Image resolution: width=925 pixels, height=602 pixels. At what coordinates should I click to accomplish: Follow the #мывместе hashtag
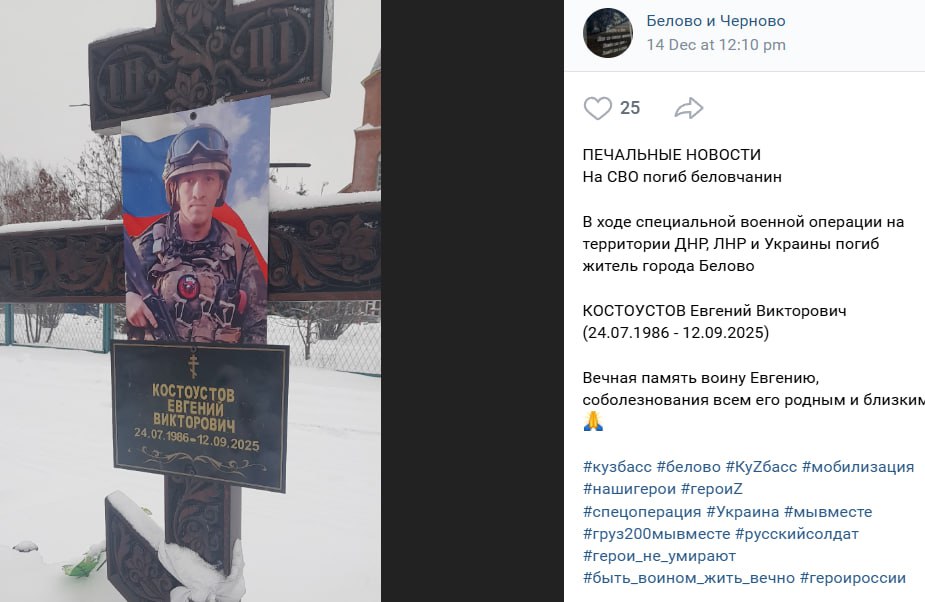pos(828,512)
